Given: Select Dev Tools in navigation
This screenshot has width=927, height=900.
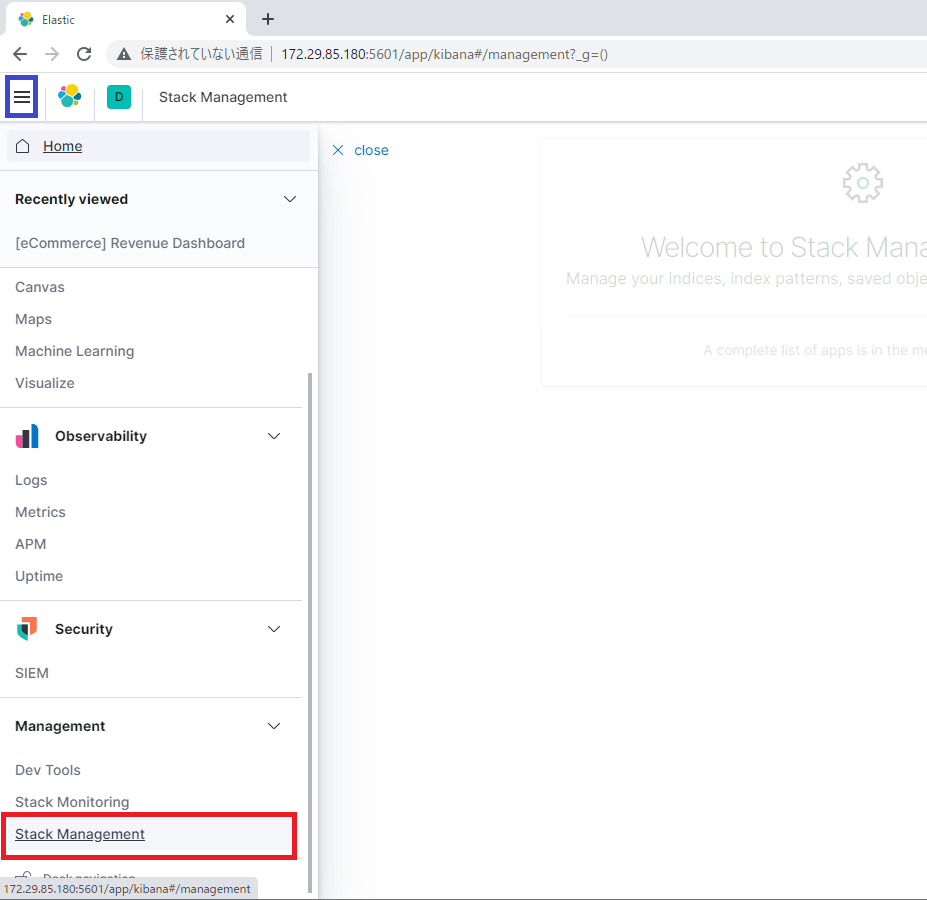Looking at the screenshot, I should (48, 770).
